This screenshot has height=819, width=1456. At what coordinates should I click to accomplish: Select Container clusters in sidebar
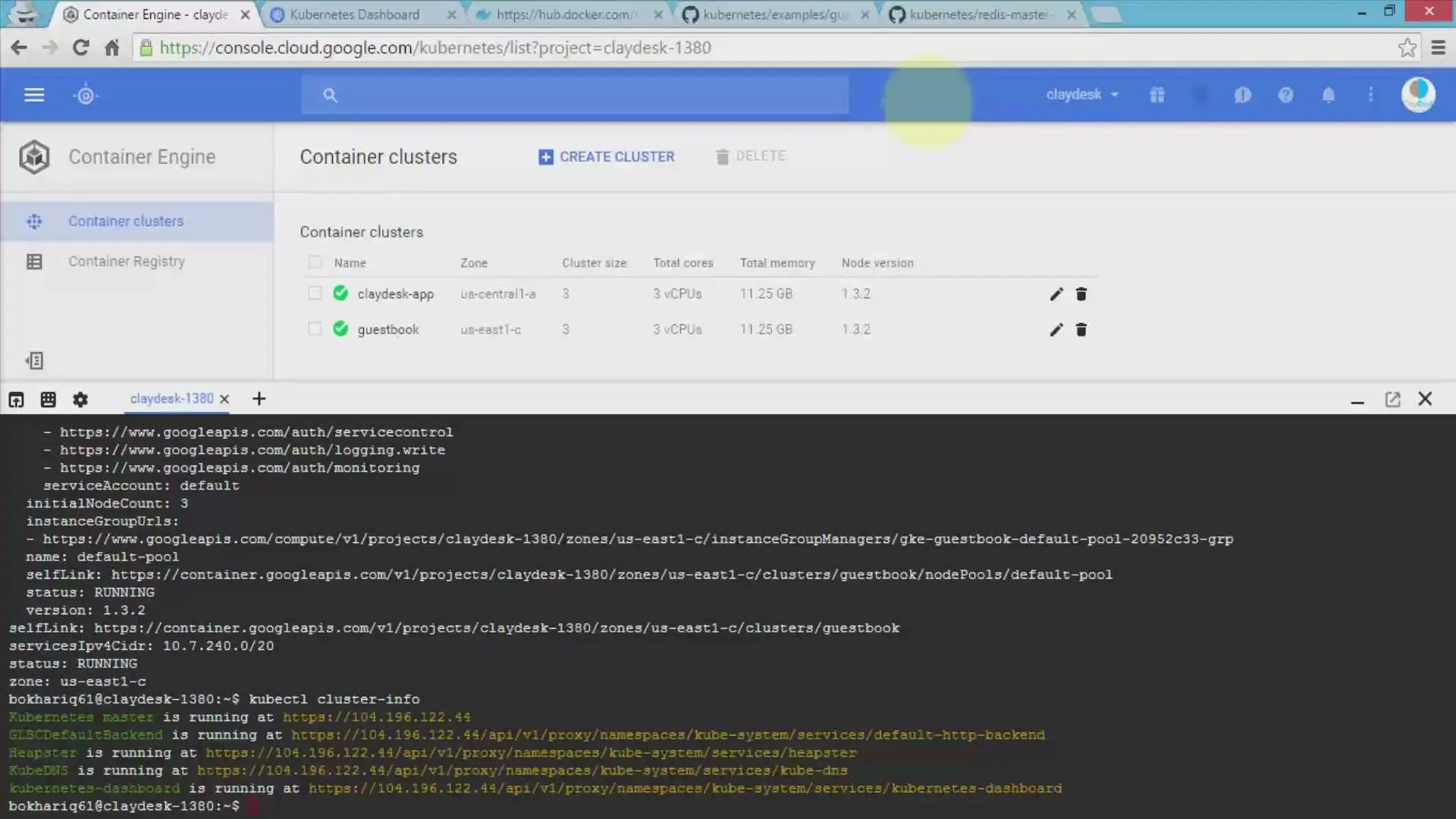(136, 221)
